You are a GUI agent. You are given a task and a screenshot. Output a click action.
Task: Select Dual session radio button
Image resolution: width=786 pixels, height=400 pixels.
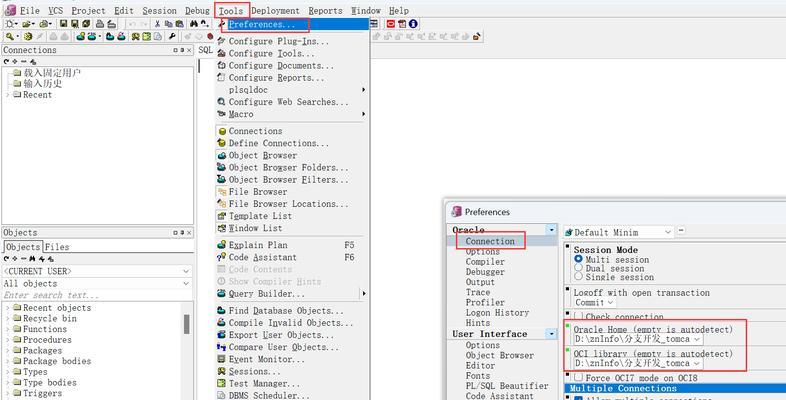click(578, 268)
